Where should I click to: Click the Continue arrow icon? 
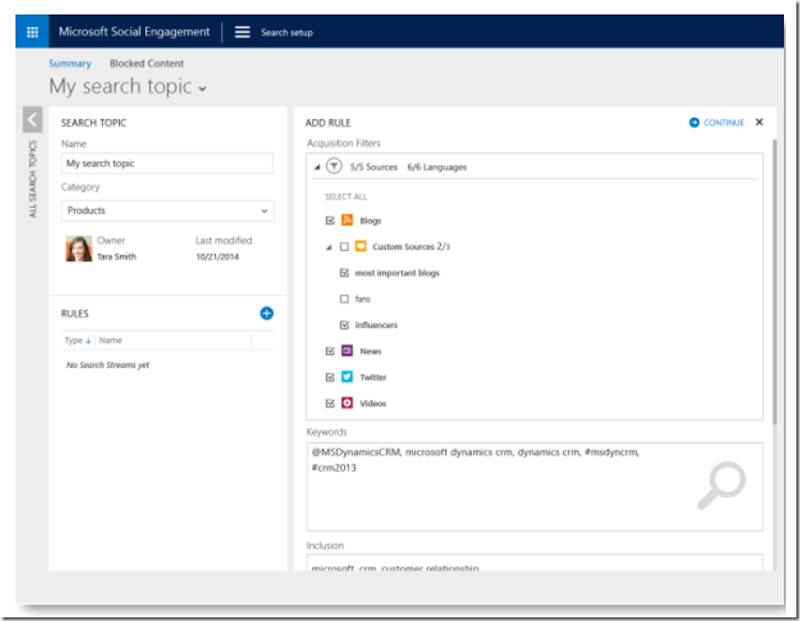[694, 122]
